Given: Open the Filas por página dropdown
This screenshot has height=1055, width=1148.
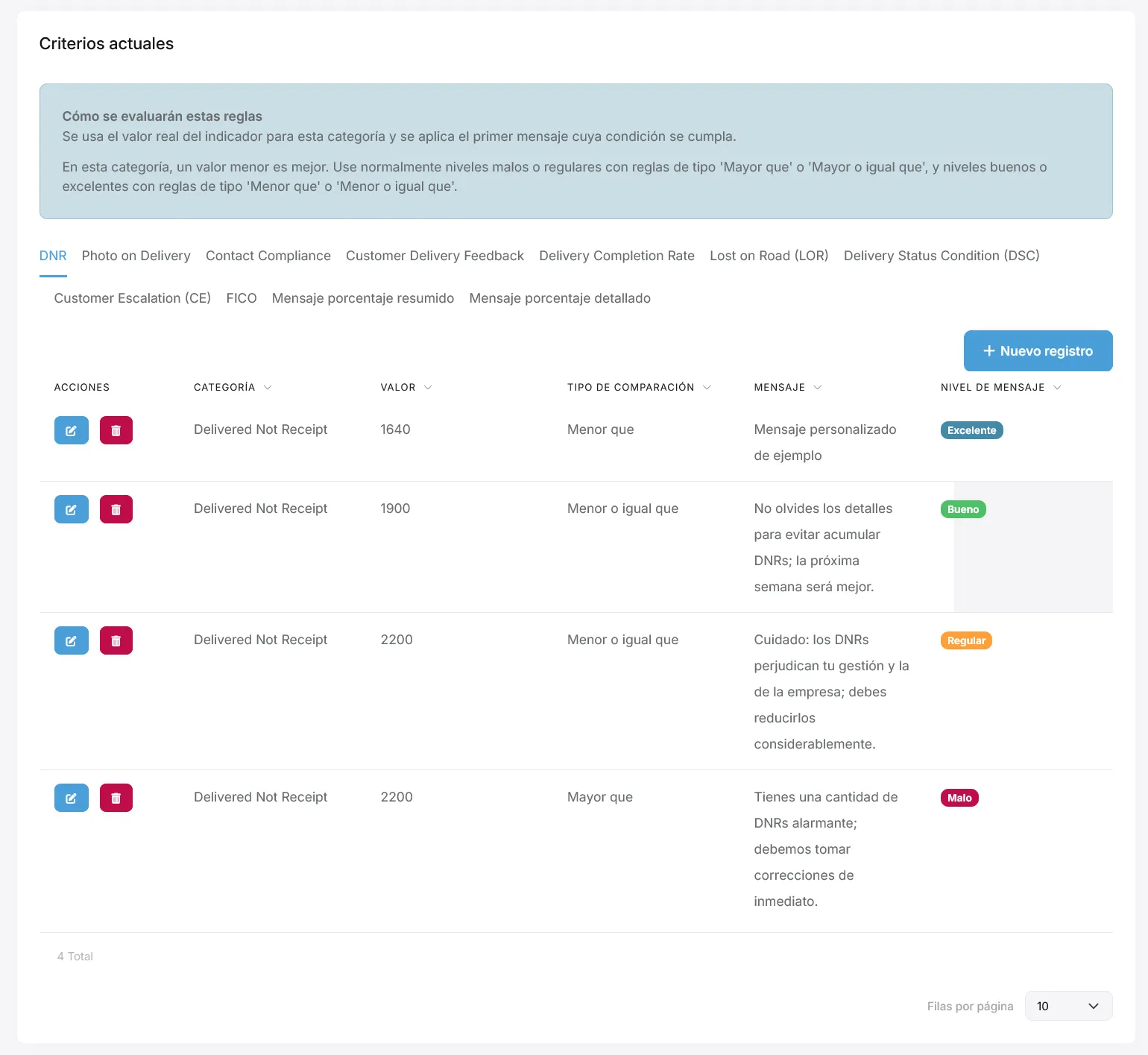Looking at the screenshot, I should [x=1068, y=1006].
